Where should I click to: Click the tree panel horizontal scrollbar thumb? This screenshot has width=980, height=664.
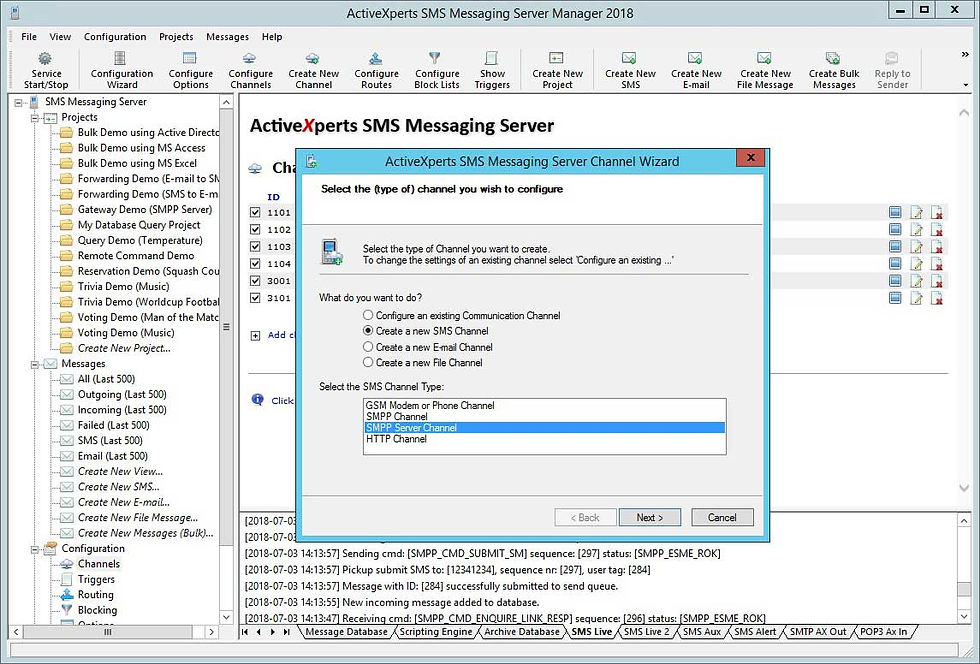(108, 632)
